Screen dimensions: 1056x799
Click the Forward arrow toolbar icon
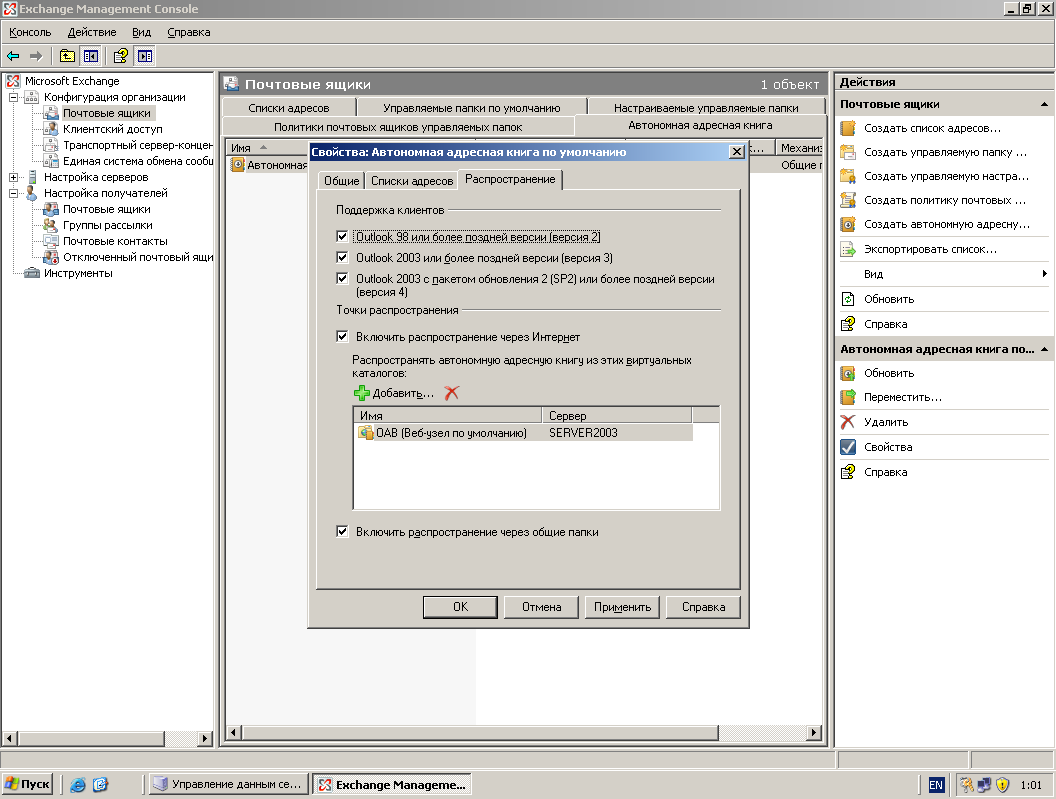[x=36, y=56]
